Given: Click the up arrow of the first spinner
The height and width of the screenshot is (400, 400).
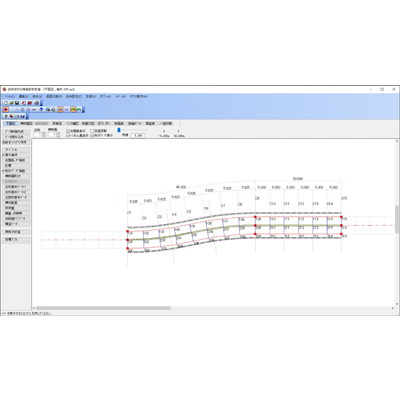Looking at the screenshot, I should (44, 133).
